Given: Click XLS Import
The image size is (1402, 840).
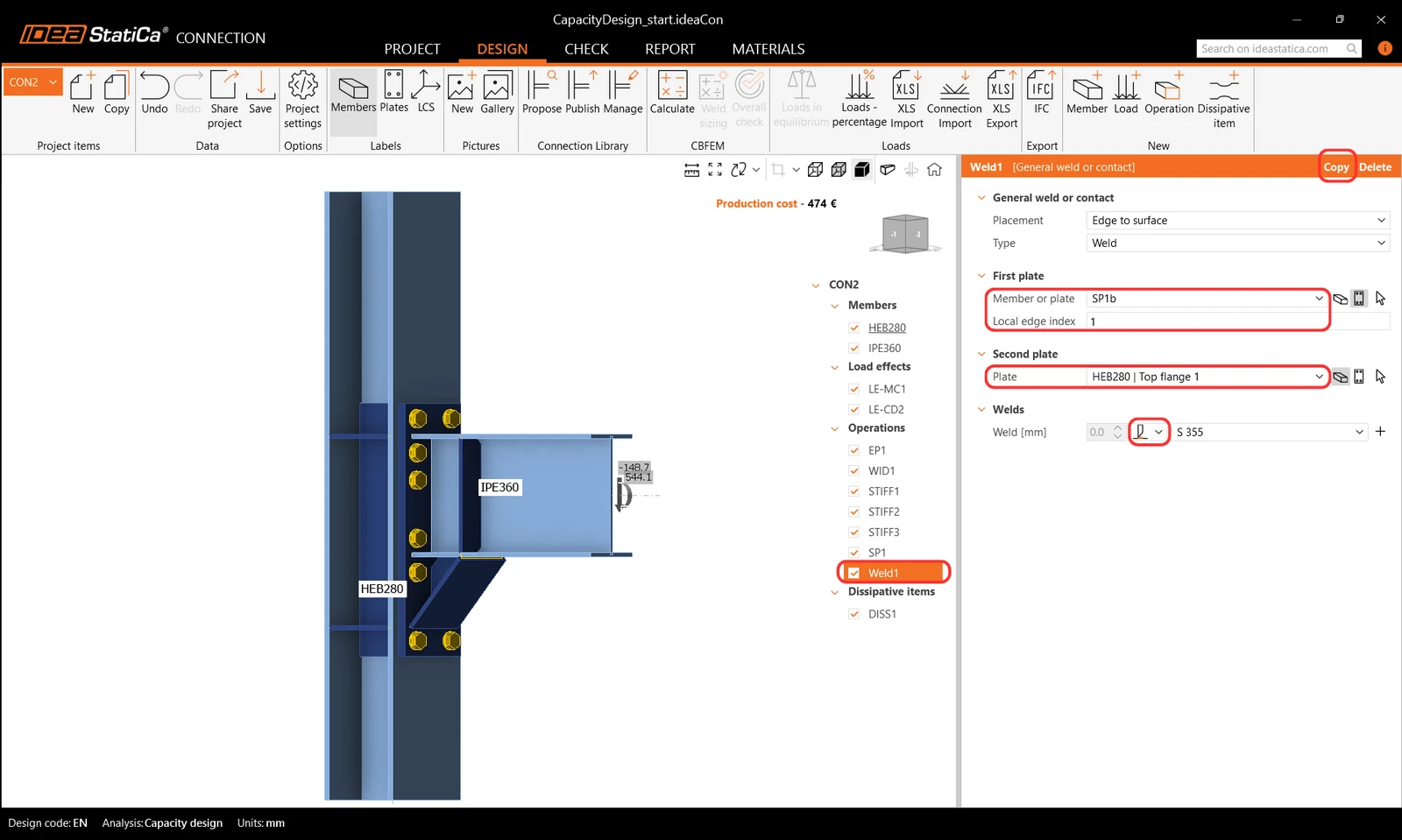Looking at the screenshot, I should click(907, 100).
